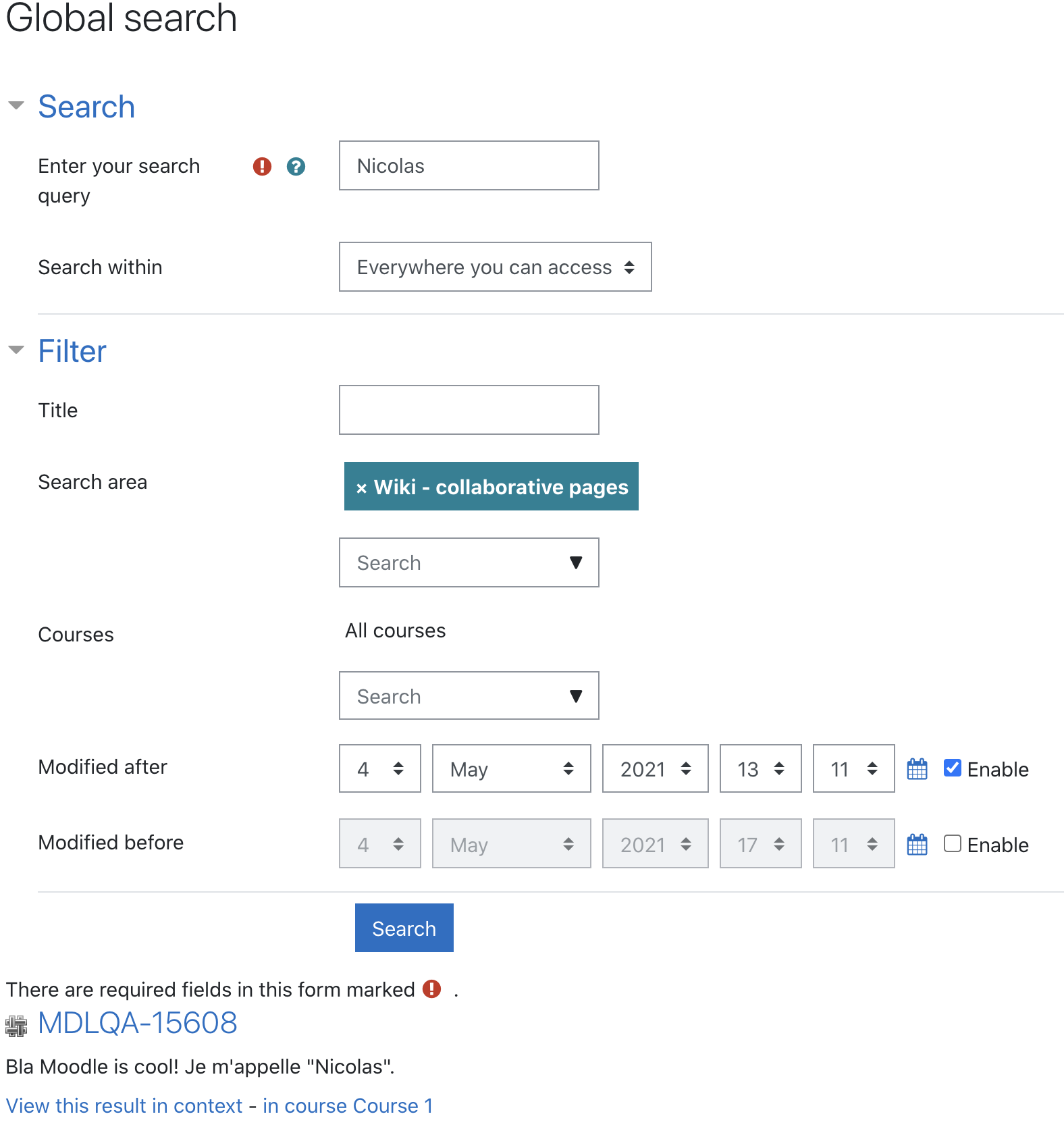The height and width of the screenshot is (1133, 1064).
Task: Click View this result in context
Action: click(124, 1105)
